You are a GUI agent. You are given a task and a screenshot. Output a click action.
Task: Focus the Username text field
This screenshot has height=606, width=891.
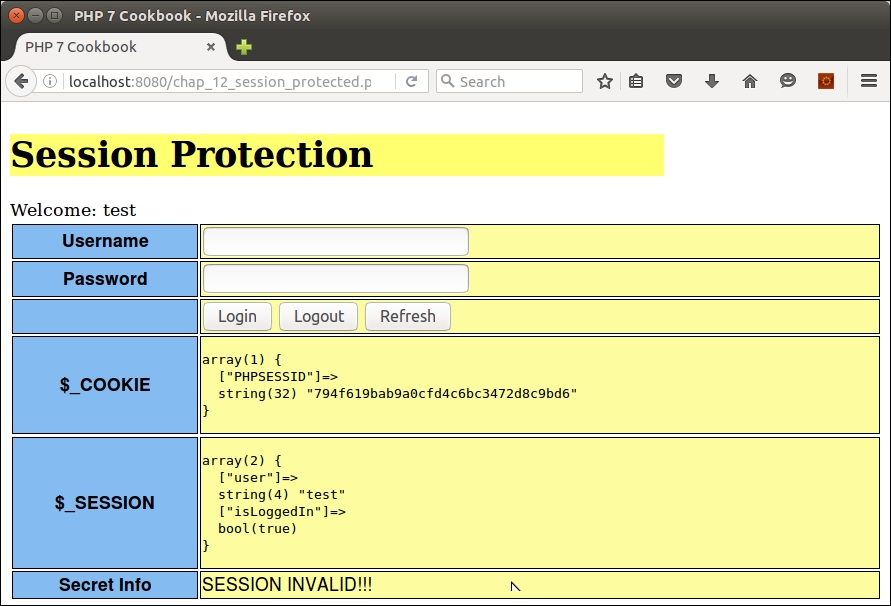tap(335, 242)
